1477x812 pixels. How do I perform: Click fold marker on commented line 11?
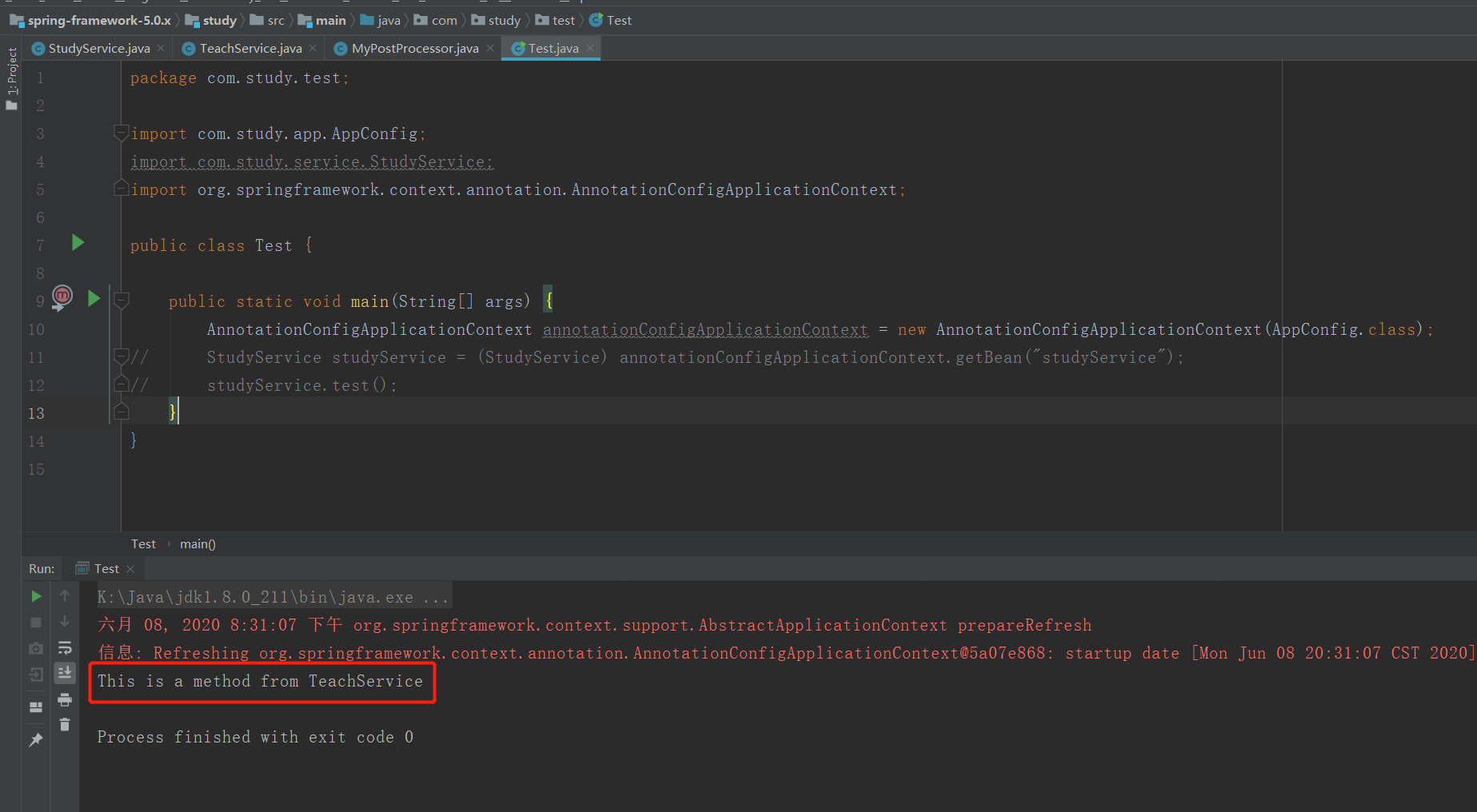point(122,356)
